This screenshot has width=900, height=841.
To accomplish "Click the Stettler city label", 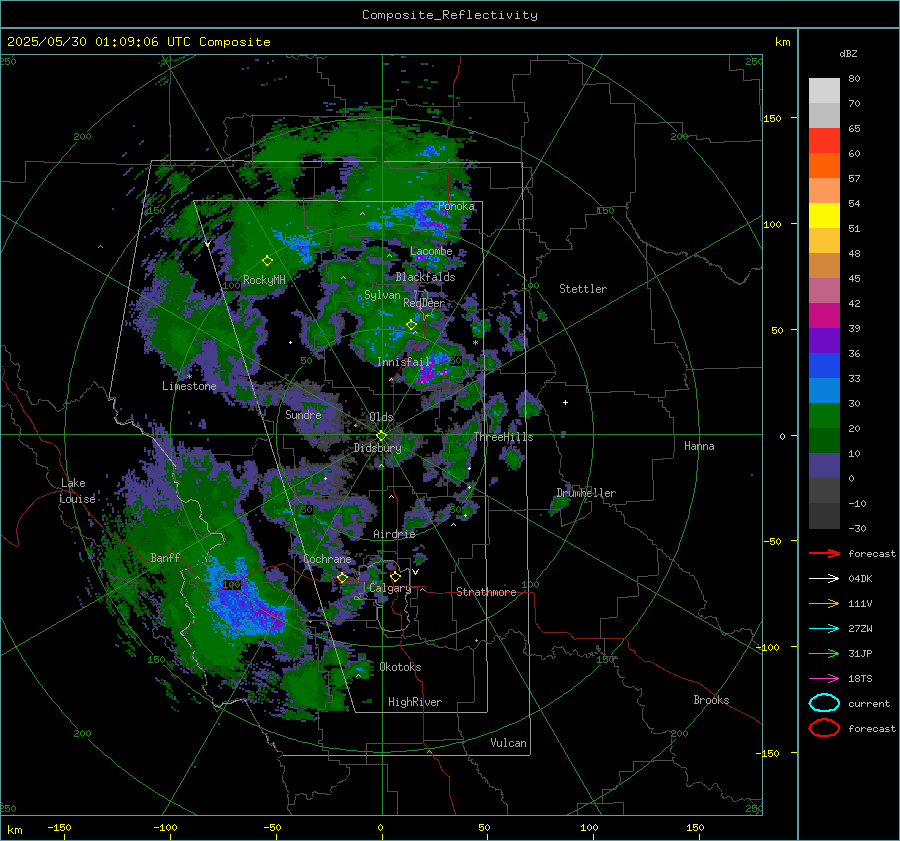I will (x=583, y=289).
